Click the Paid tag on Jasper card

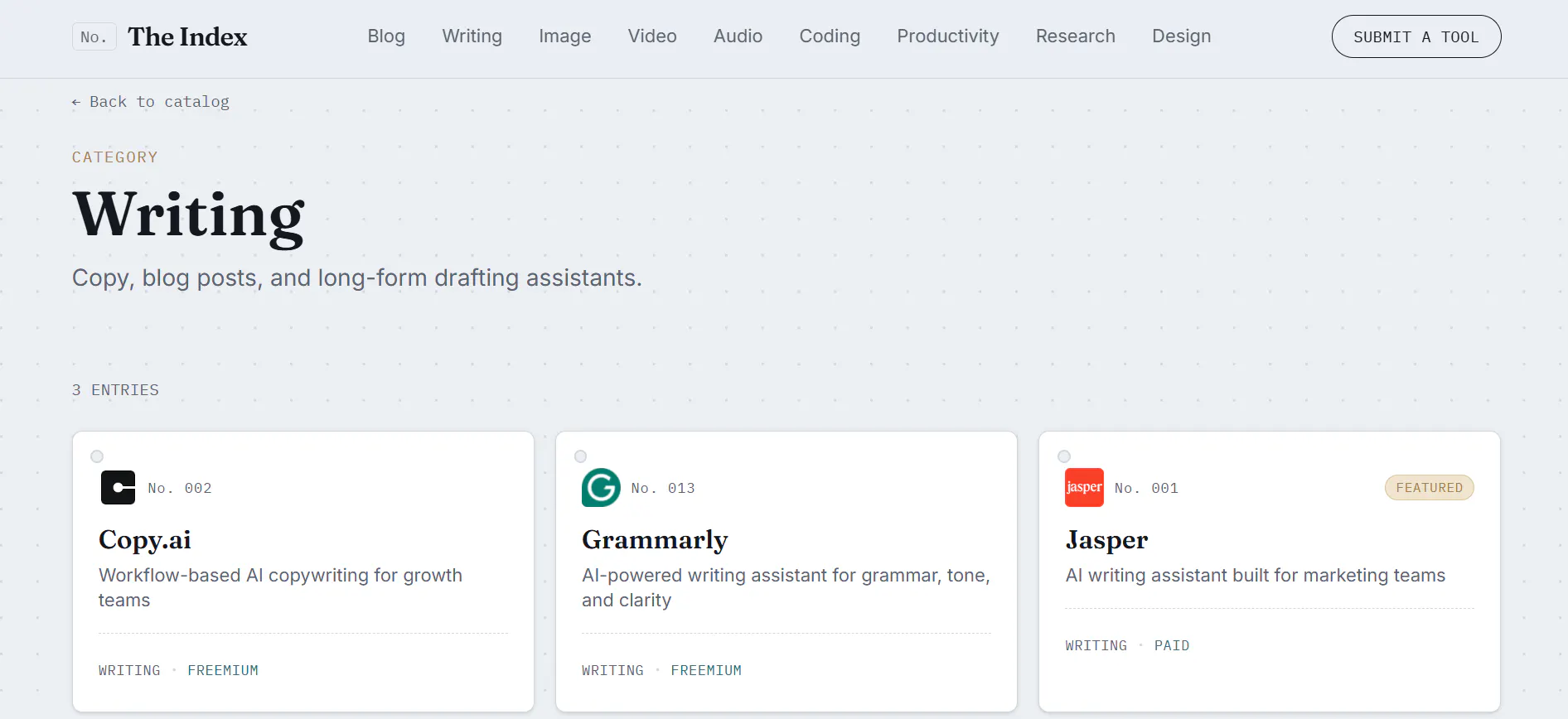[x=1172, y=645]
